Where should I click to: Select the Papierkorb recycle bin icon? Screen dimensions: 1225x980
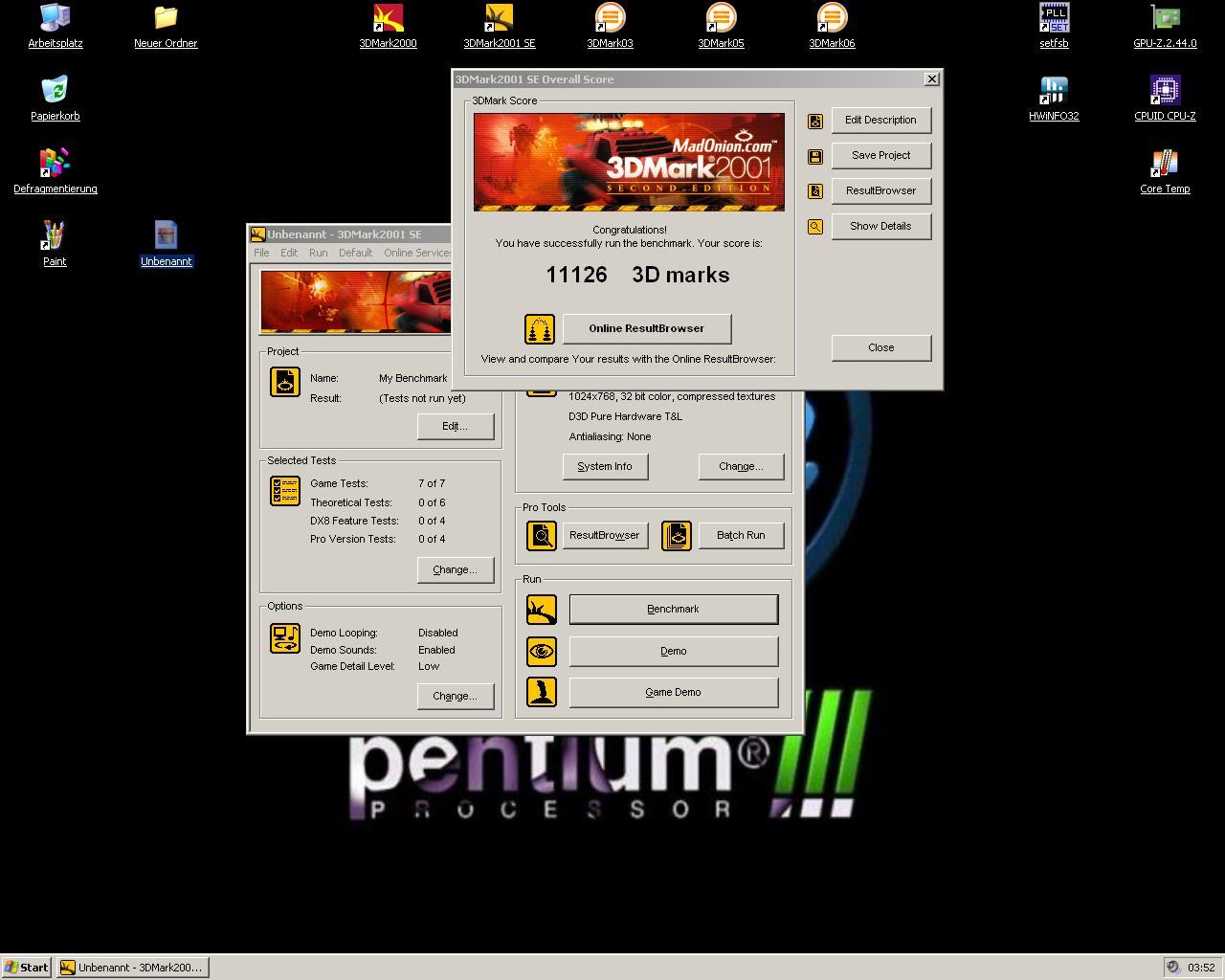(55, 99)
